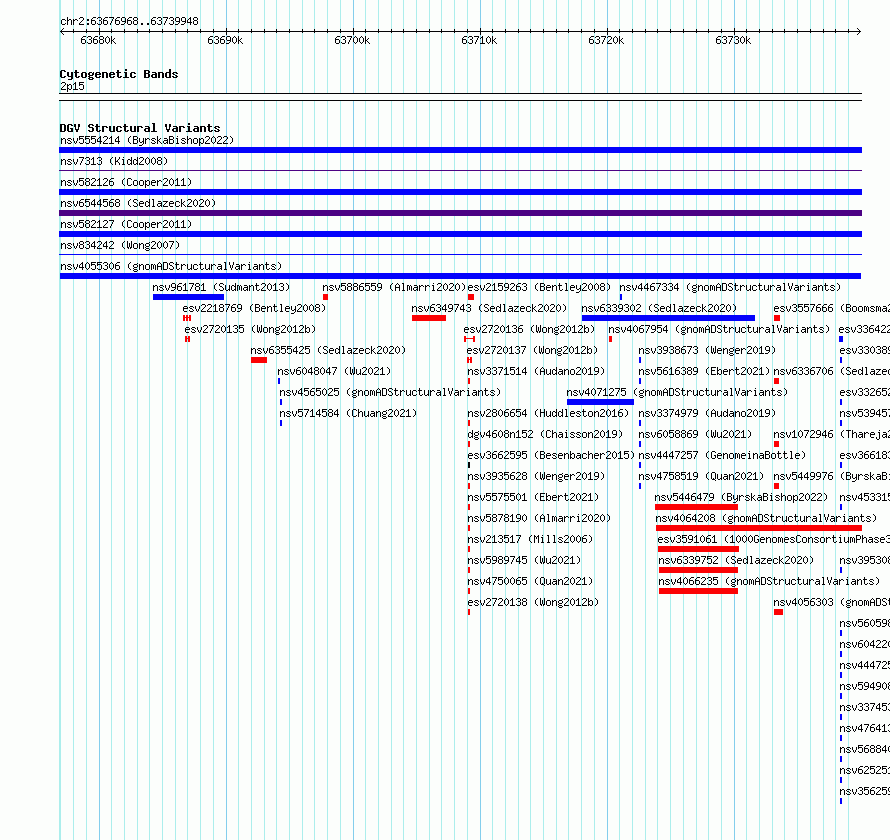Select nsv4565025 gnomADStructuralVariants label
Screen dimensions: 890x840
(390, 392)
